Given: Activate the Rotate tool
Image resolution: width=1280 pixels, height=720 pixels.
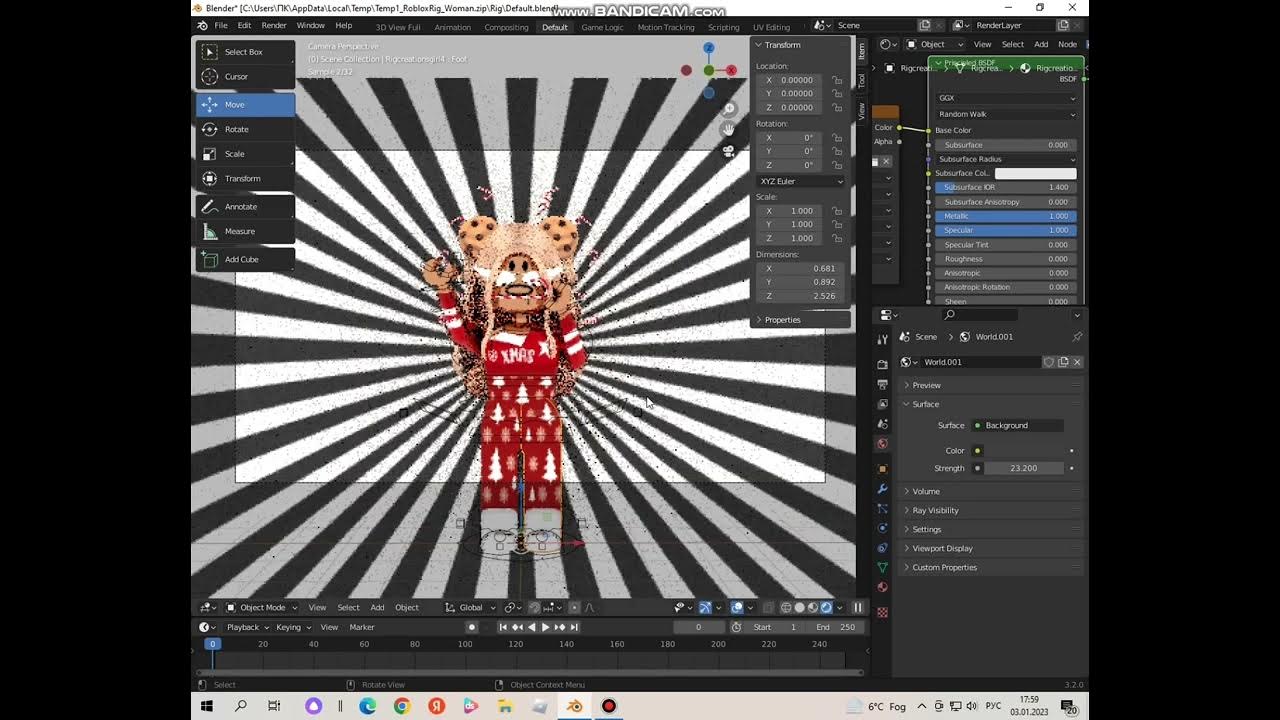Looking at the screenshot, I should pyautogui.click(x=245, y=129).
